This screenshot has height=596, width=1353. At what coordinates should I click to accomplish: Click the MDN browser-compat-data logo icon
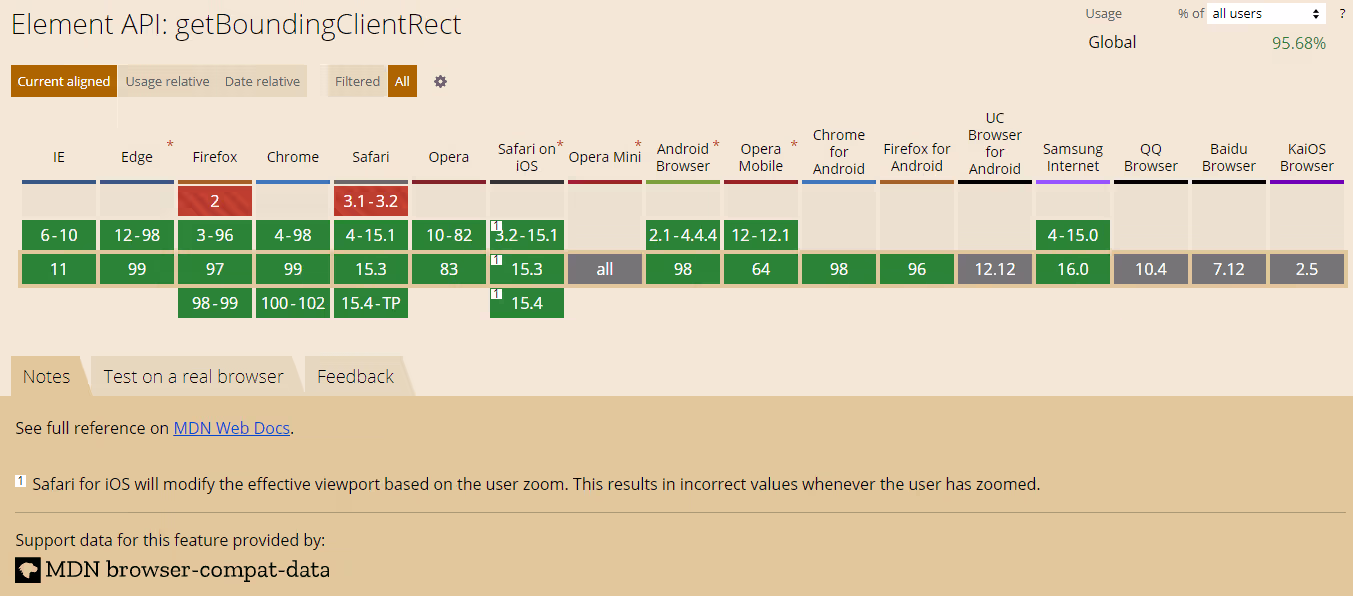(x=28, y=570)
